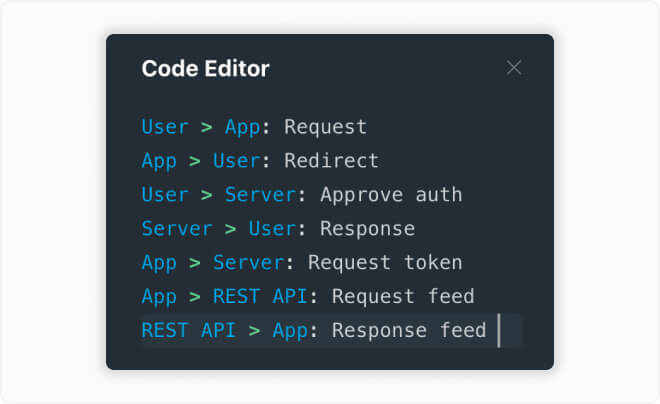The image size is (660, 404).
Task: Click "App" in the highlighted last line
Action: 290,331
